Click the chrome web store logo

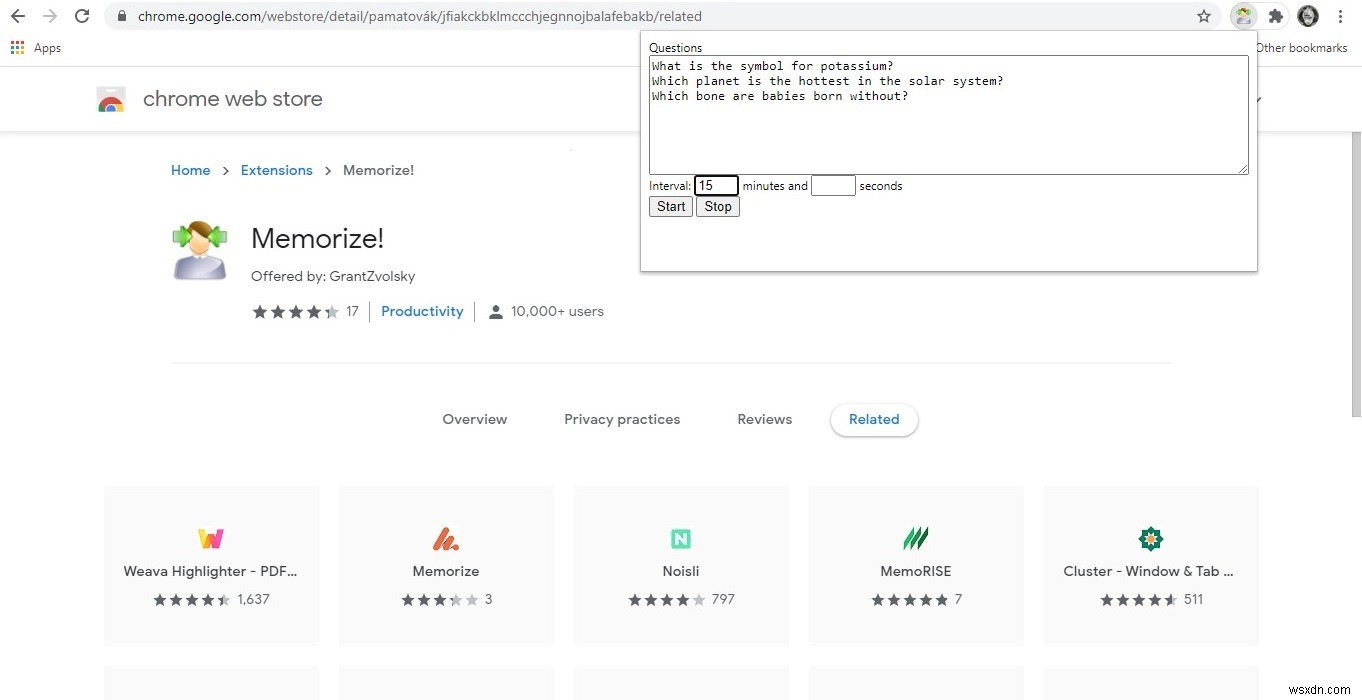pos(111,99)
